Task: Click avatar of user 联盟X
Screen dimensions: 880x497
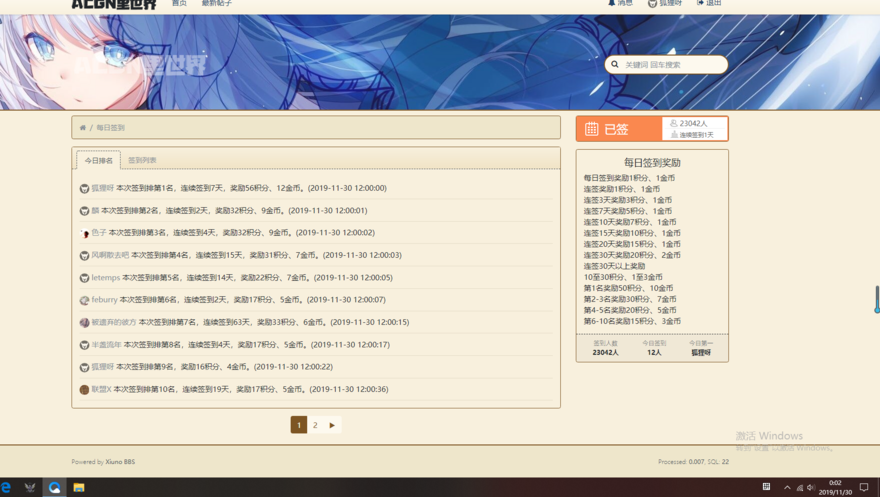Action: [x=84, y=390]
